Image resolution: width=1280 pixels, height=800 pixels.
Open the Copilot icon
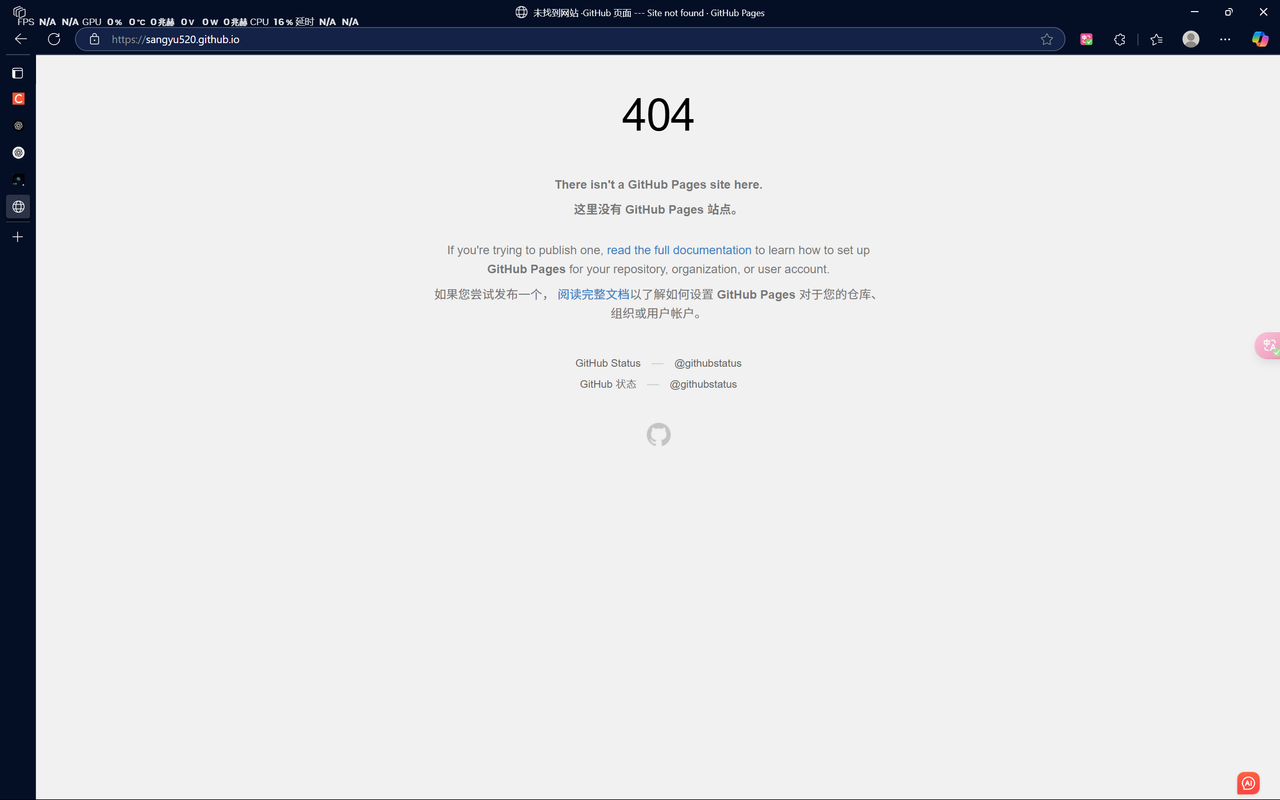(x=1260, y=39)
